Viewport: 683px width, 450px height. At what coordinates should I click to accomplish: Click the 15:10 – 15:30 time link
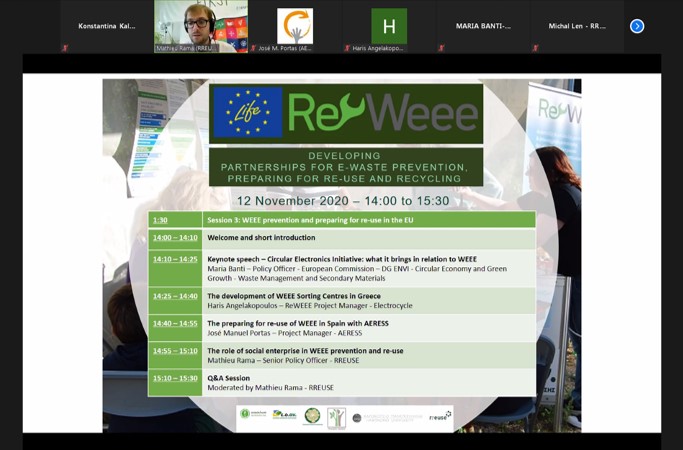(x=175, y=378)
